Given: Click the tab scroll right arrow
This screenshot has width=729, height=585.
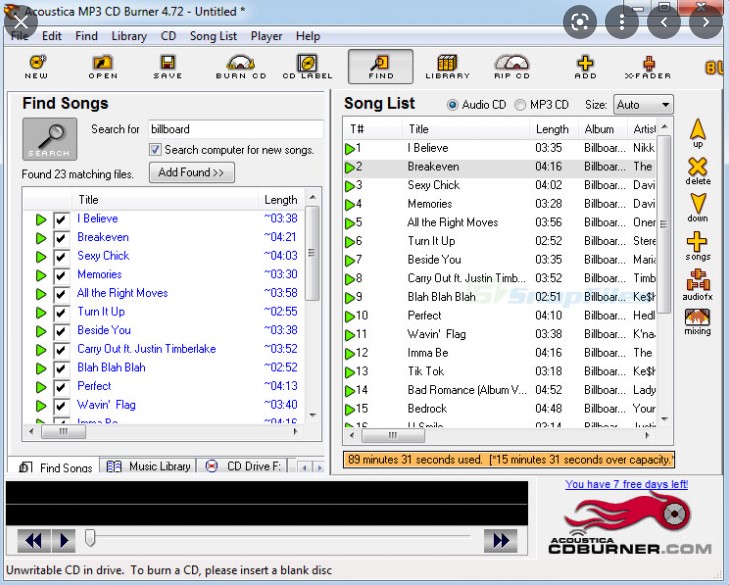Looking at the screenshot, I should pyautogui.click(x=319, y=467).
